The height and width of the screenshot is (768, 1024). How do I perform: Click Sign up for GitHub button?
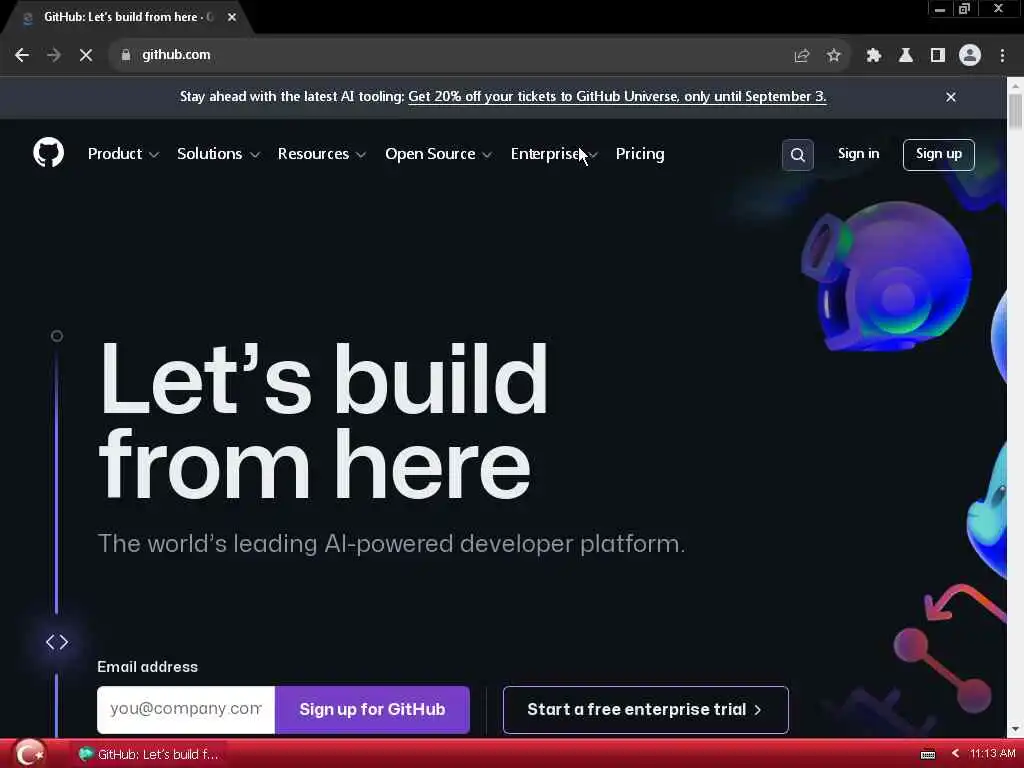point(372,709)
